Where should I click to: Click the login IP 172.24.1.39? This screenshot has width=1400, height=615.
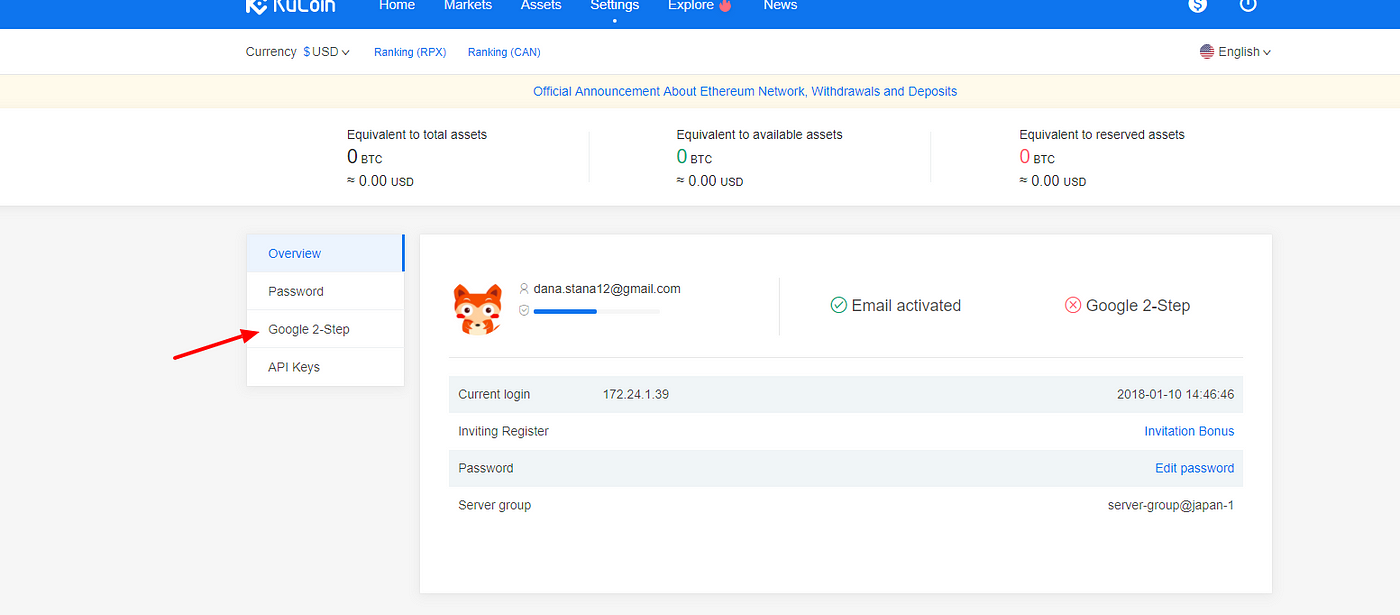[636, 394]
